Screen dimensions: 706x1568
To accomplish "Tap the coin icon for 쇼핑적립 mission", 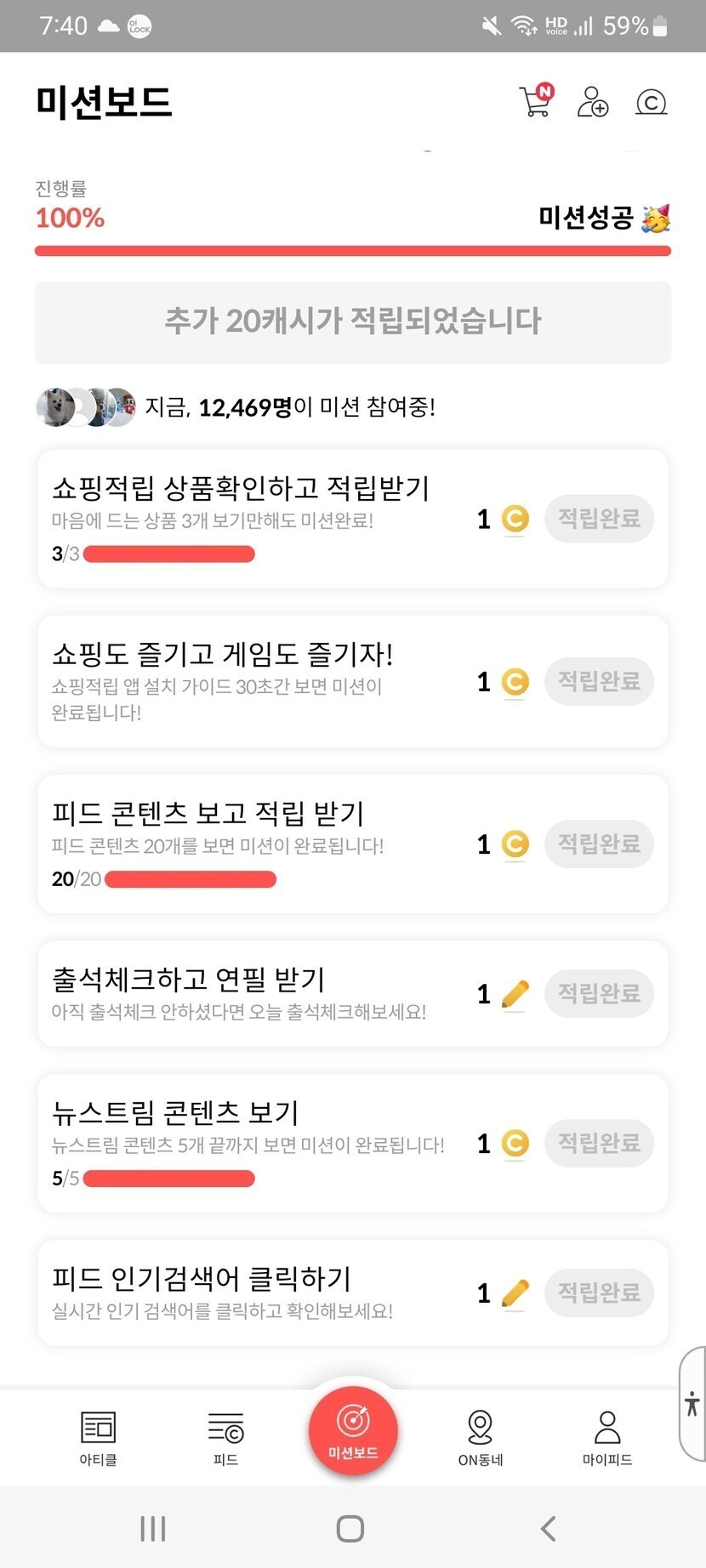I will point(515,519).
